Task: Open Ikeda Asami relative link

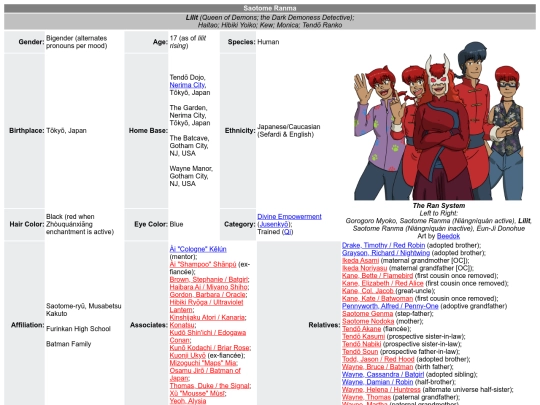Action: pyautogui.click(x=360, y=260)
